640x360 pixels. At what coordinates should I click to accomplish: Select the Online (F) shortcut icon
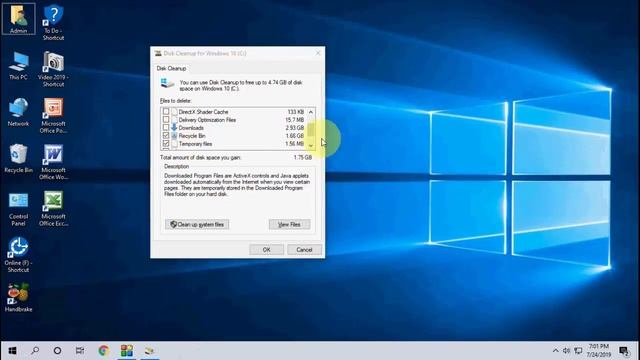coord(18,255)
